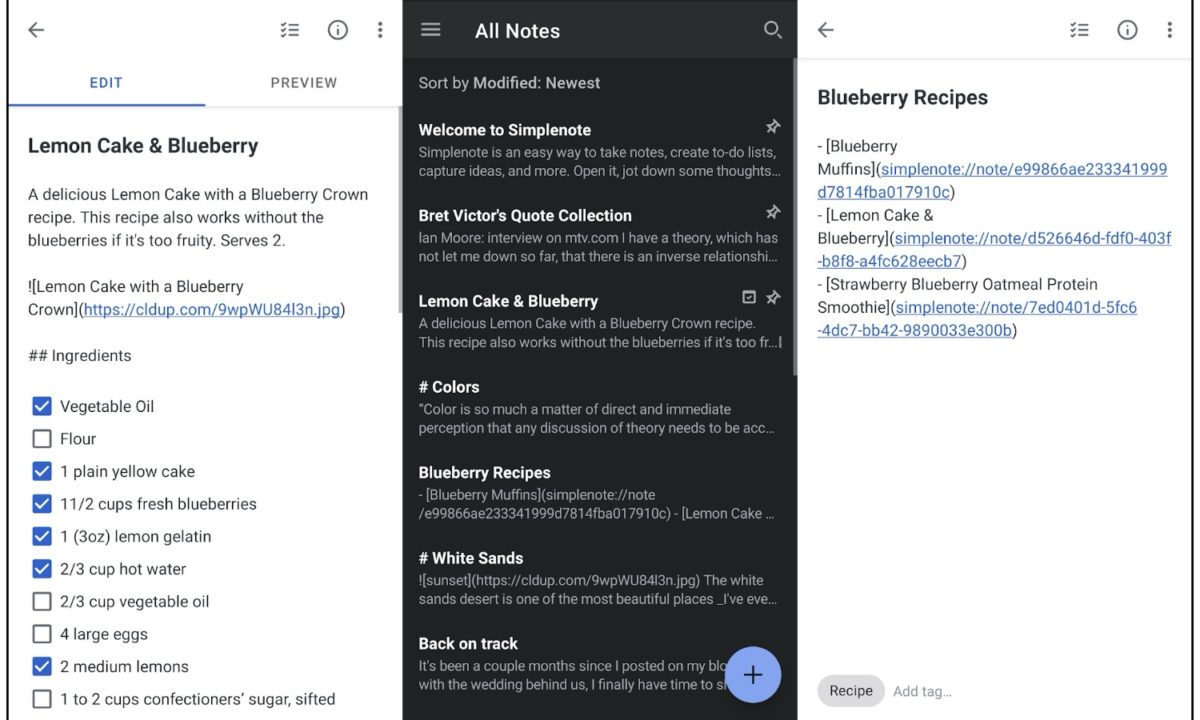Open the overflow menu on Blueberry Recipes
This screenshot has width=1200, height=720.
pyautogui.click(x=1169, y=30)
